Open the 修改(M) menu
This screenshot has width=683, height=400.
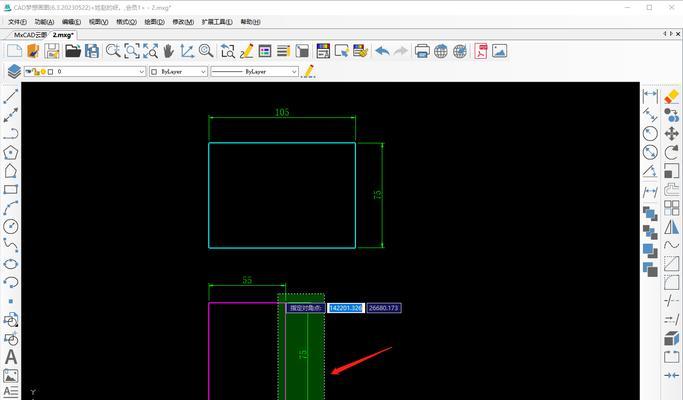point(183,22)
